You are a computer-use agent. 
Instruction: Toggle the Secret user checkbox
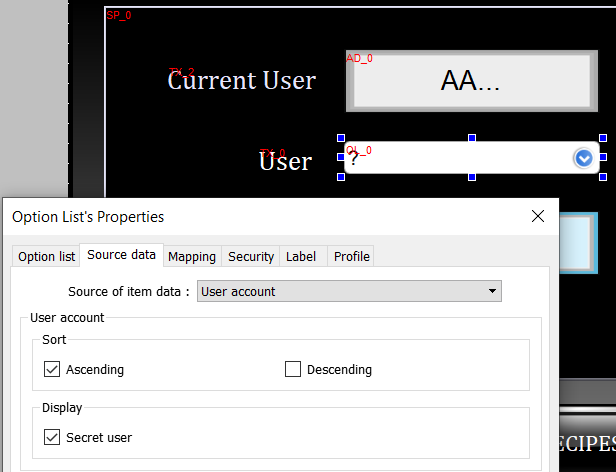[53, 437]
